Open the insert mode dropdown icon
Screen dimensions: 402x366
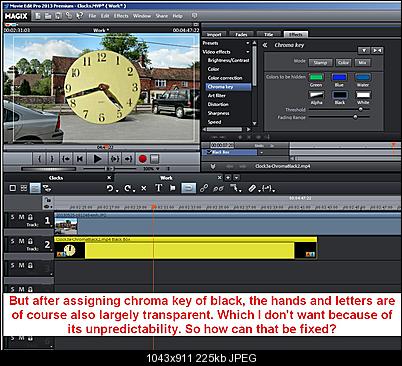tap(268, 189)
